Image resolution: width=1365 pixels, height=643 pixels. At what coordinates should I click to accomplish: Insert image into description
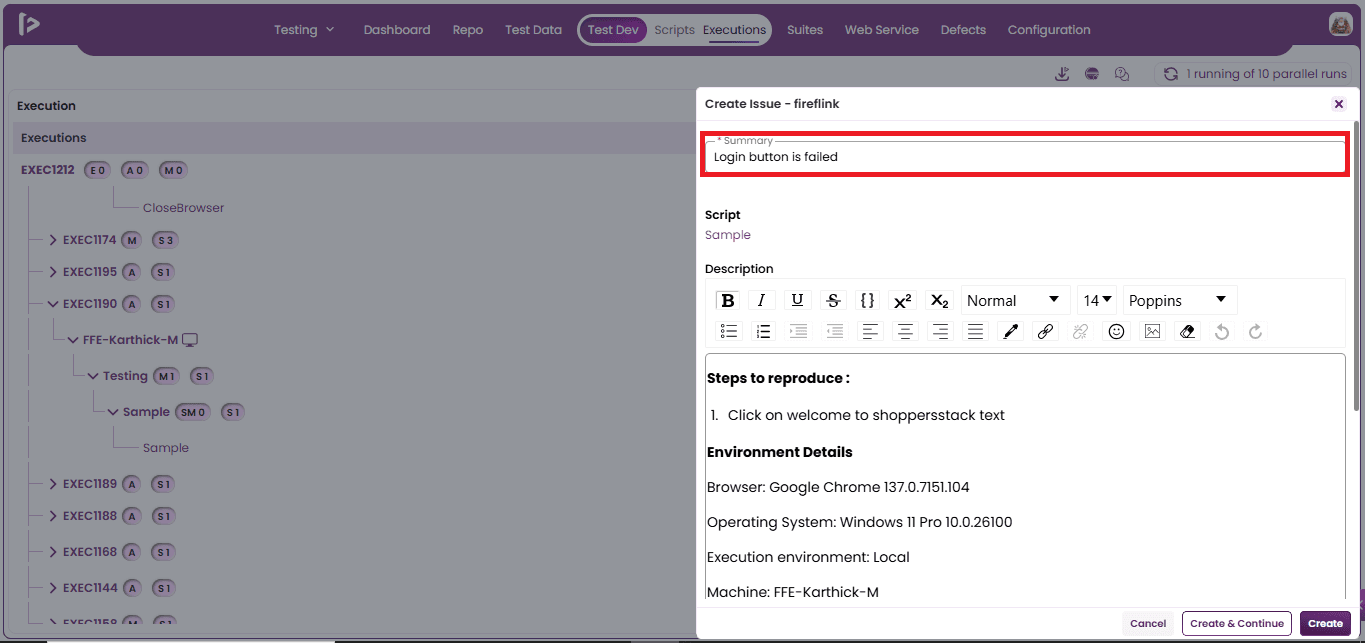click(1152, 331)
